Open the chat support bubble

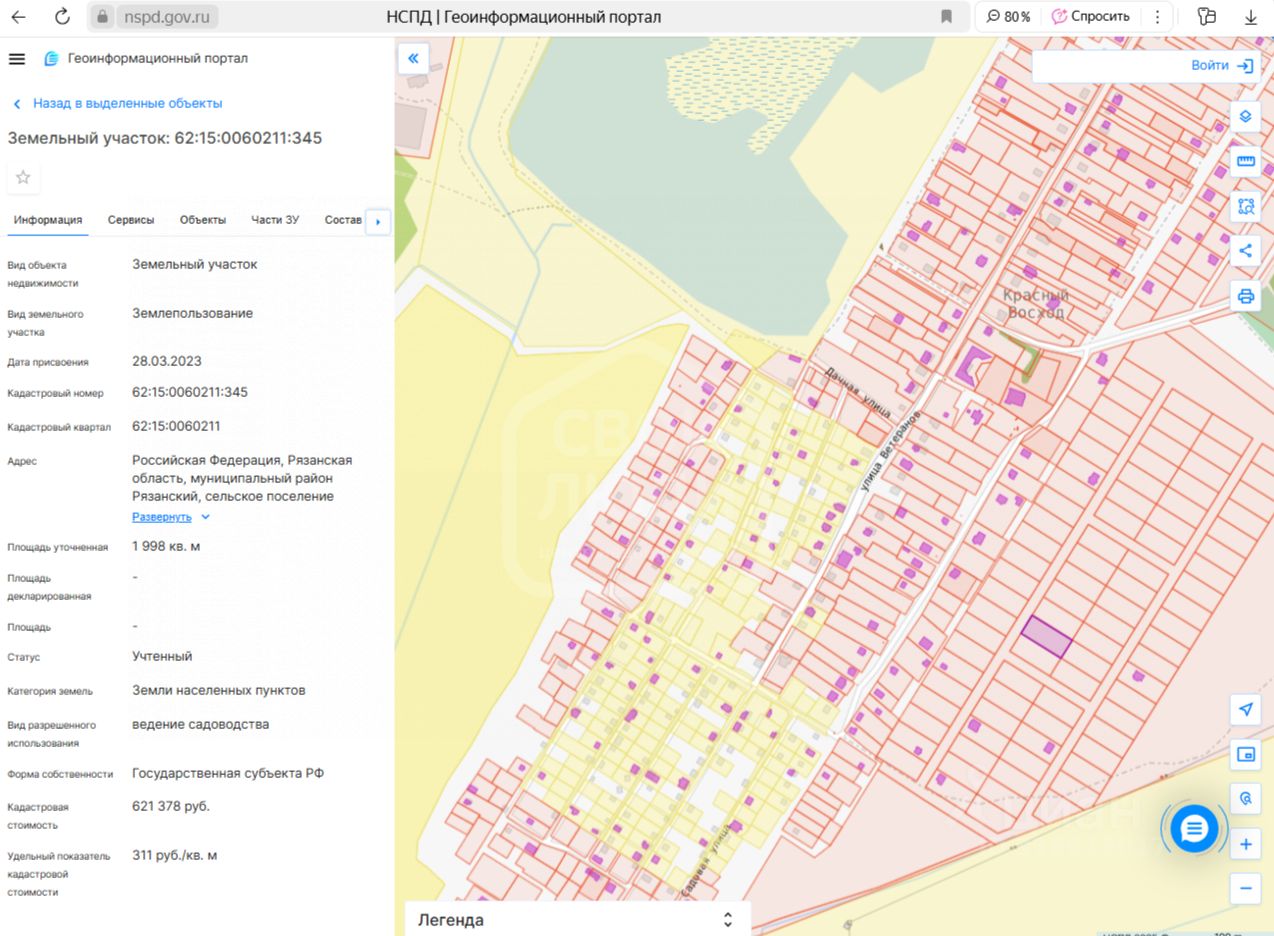pos(1195,828)
